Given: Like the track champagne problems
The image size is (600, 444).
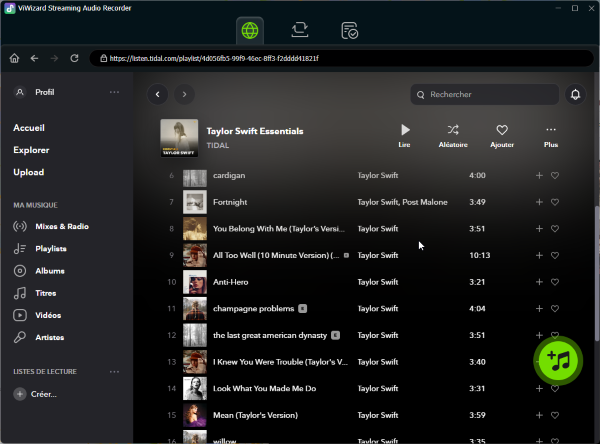Looking at the screenshot, I should 555,309.
